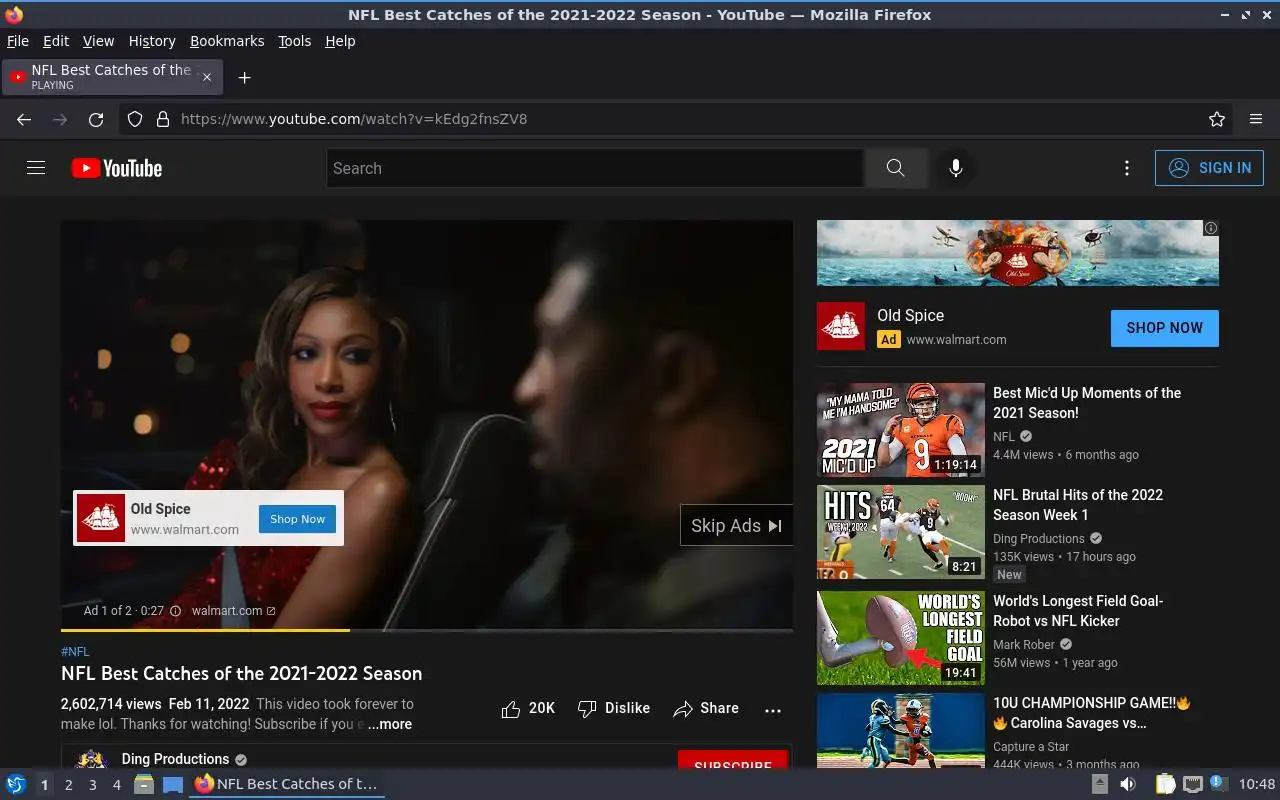
Task: Select Firefox window in taskbar
Action: click(x=287, y=784)
